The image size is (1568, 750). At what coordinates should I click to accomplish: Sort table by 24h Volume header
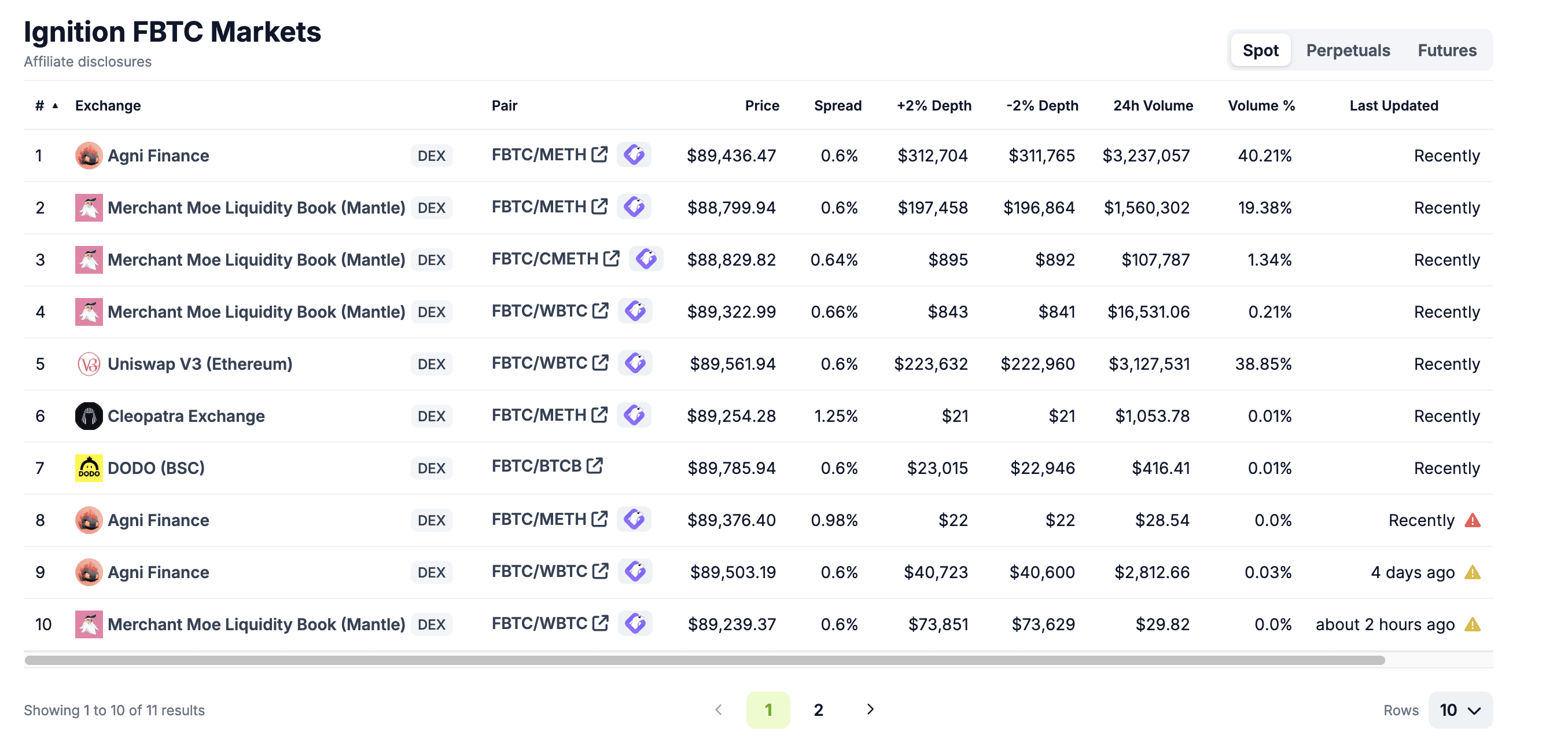coord(1153,106)
